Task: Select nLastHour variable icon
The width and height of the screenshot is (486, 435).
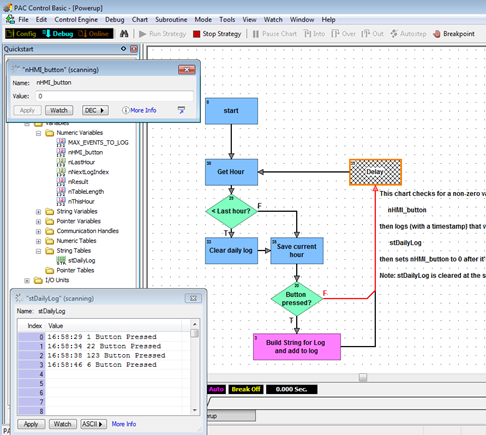Action: click(61, 162)
